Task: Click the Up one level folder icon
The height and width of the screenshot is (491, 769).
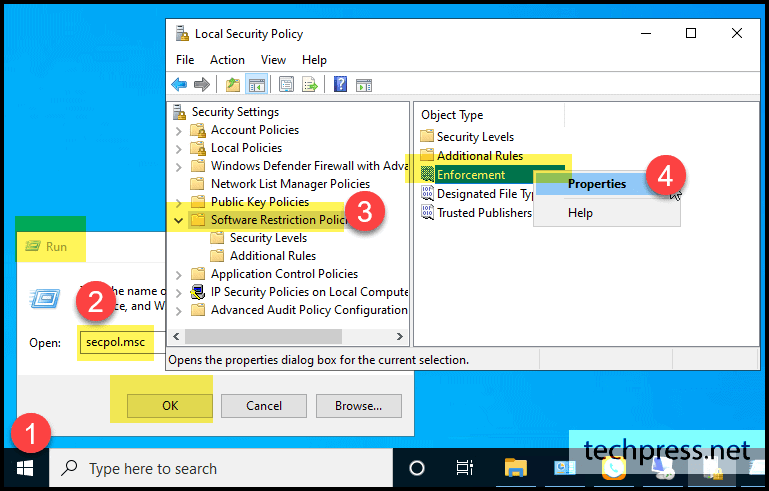Action: pos(232,85)
